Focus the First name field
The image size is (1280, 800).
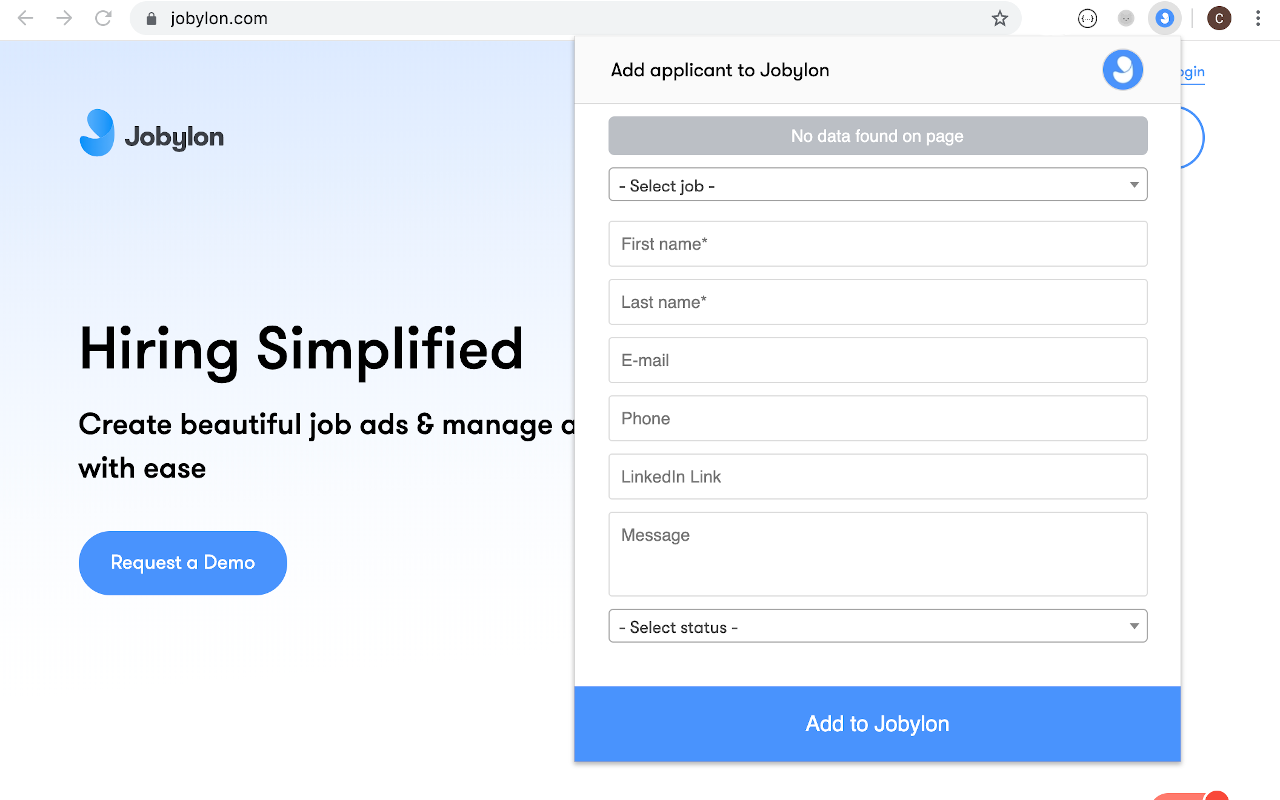pyautogui.click(x=877, y=244)
